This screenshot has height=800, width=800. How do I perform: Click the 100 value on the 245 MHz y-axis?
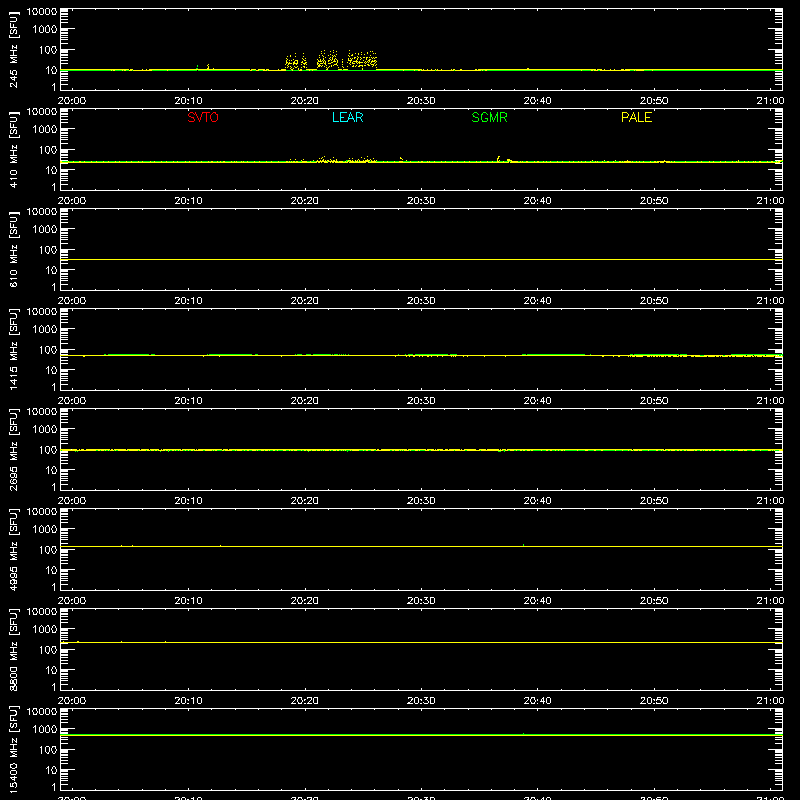click(x=48, y=50)
